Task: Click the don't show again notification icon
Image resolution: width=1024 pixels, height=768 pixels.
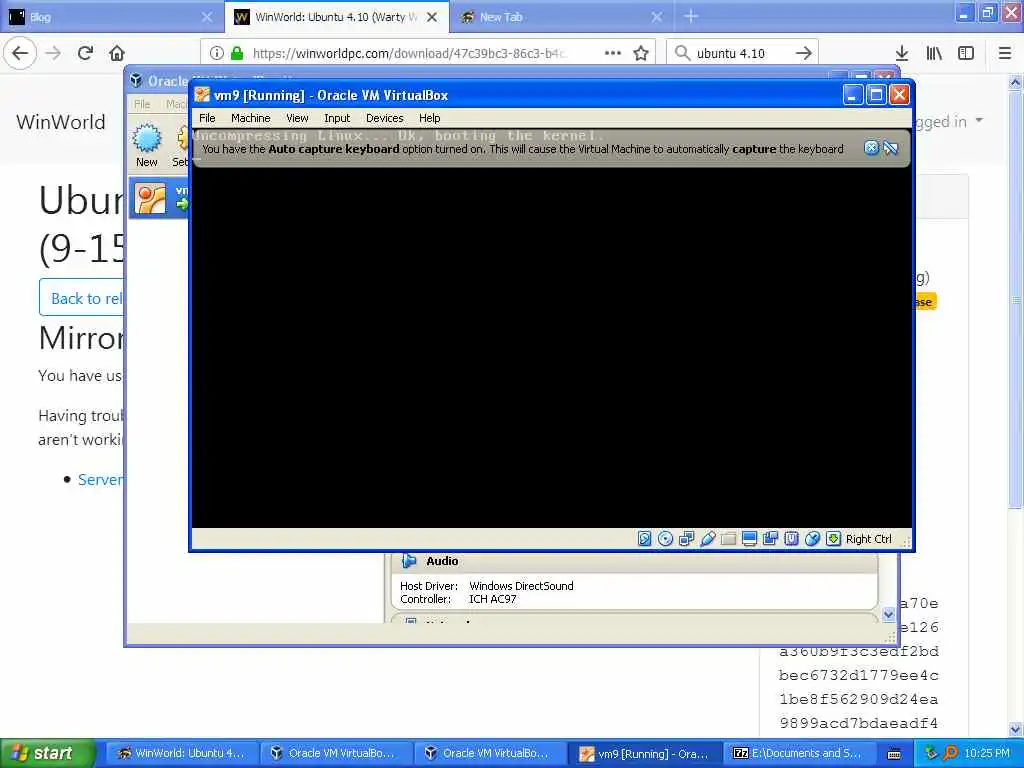Action: (890, 148)
